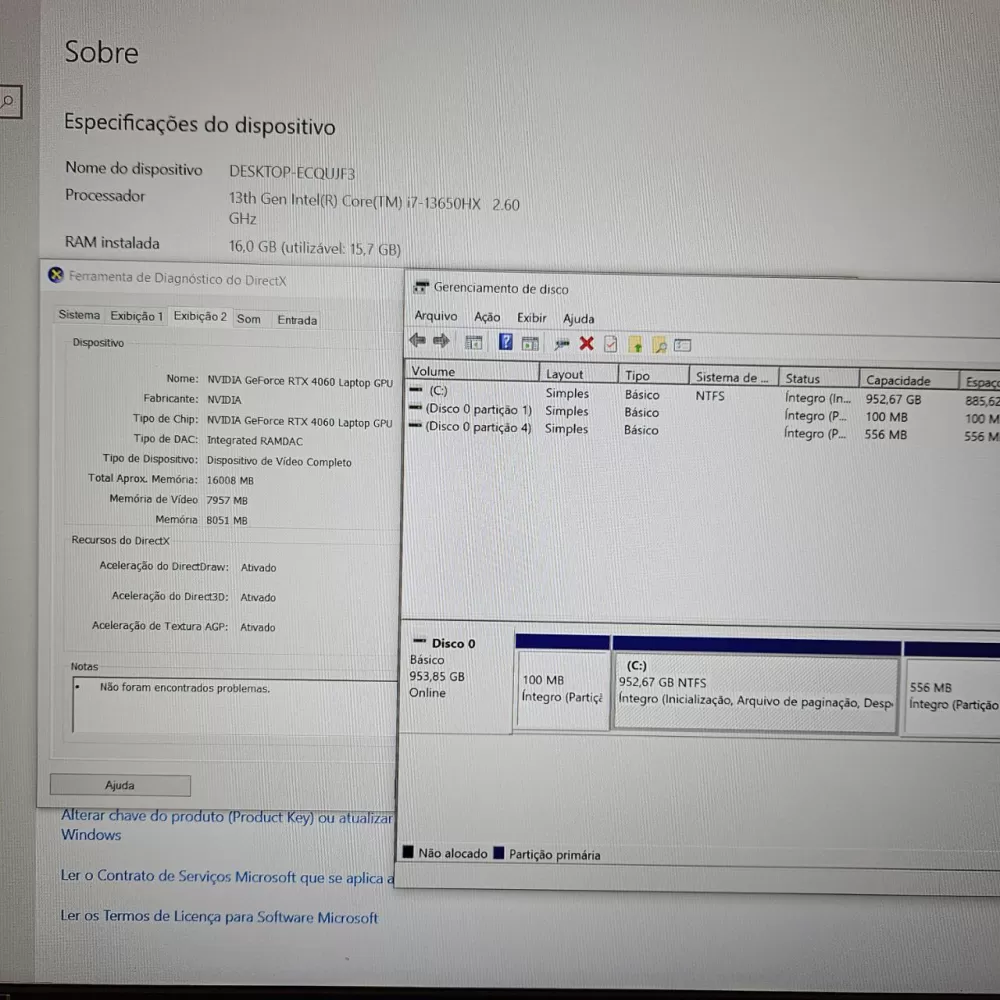Sort the list by the Tipo column header

click(654, 376)
